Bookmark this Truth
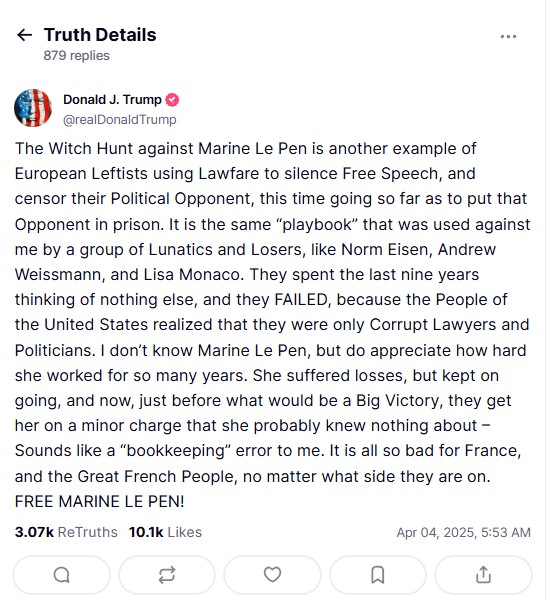This screenshot has width=546, height=600. tap(378, 574)
